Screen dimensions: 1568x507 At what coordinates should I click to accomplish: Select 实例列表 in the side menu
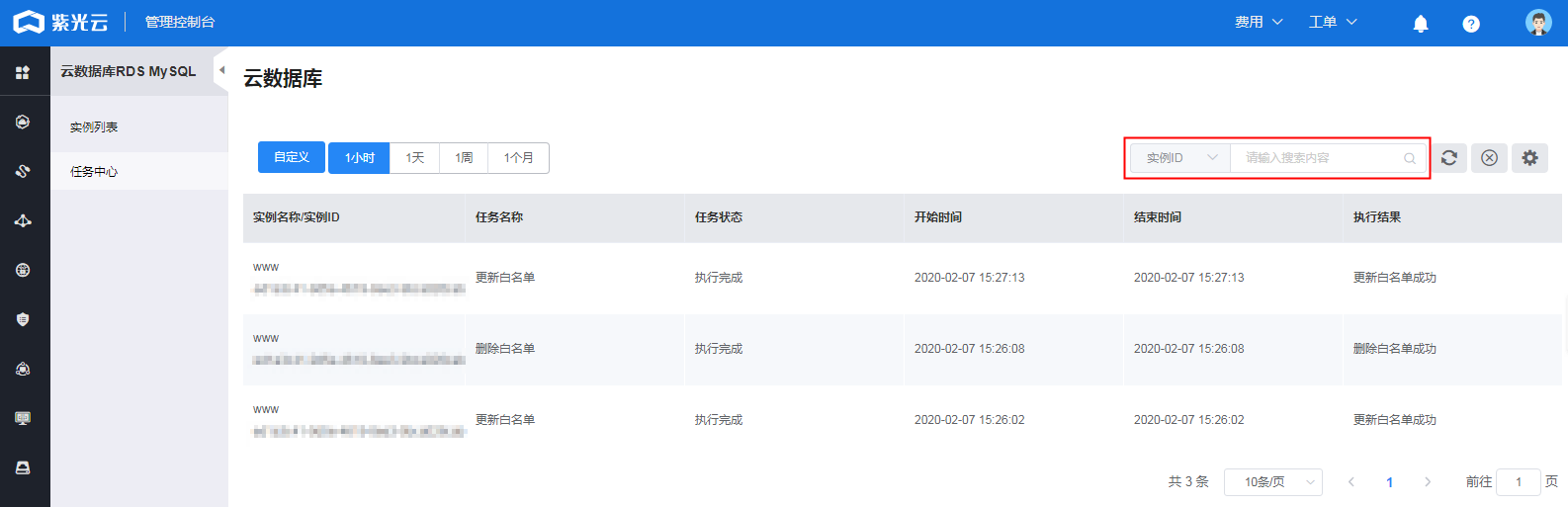(x=94, y=127)
